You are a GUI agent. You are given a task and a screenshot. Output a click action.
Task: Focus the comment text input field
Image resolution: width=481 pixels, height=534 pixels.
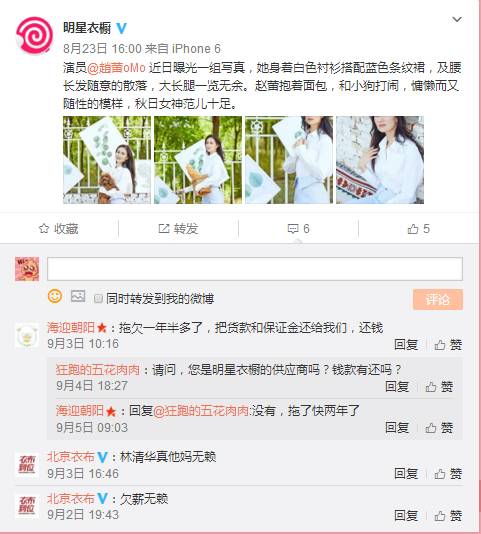[255, 269]
